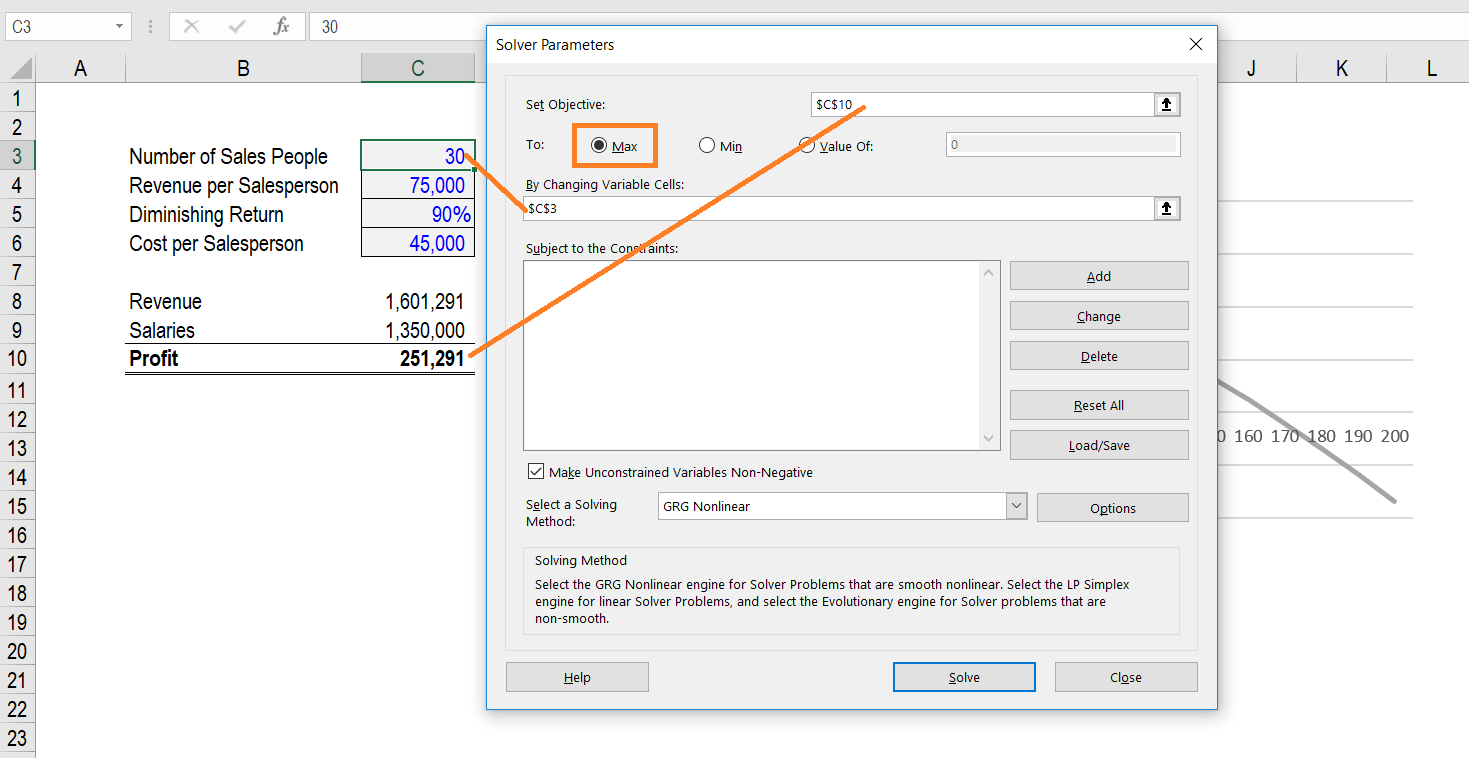Screen dimensions: 1469x758
Task: Click the Load/Save button
Action: click(1099, 445)
